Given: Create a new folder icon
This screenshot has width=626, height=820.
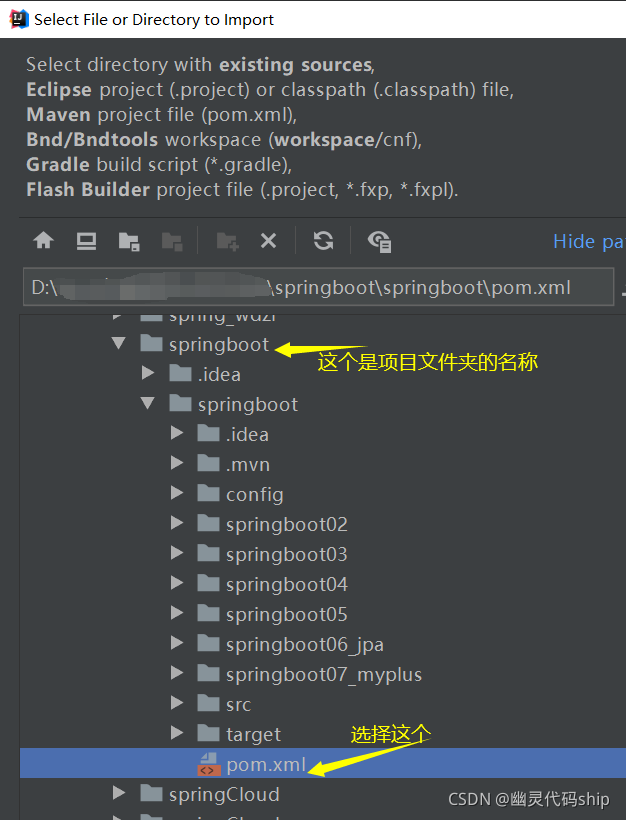Looking at the screenshot, I should pos(227,242).
